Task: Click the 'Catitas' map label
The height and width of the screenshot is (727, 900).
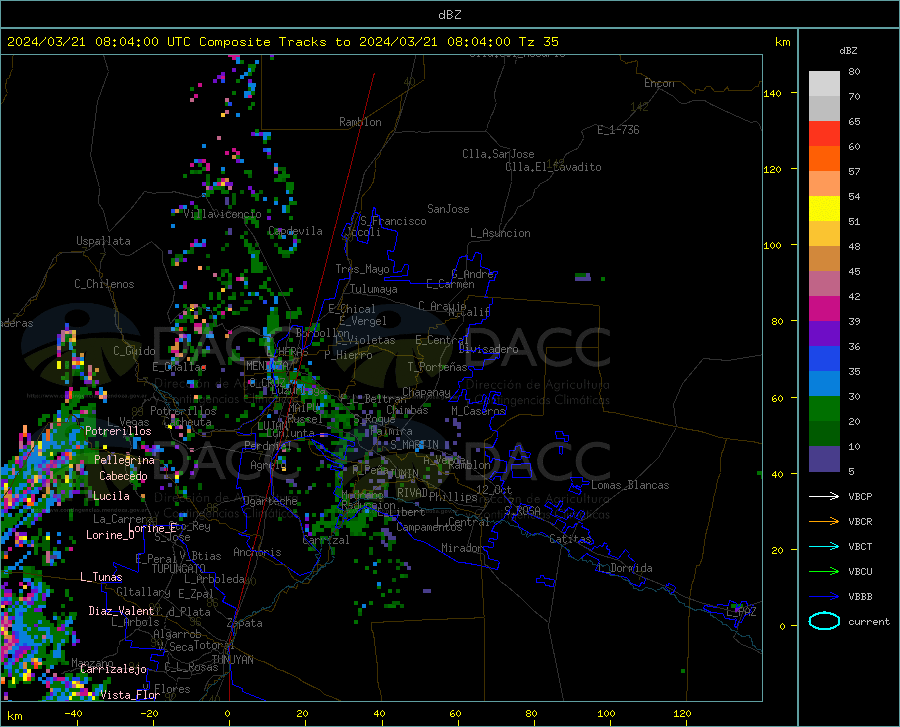Action: [x=570, y=539]
